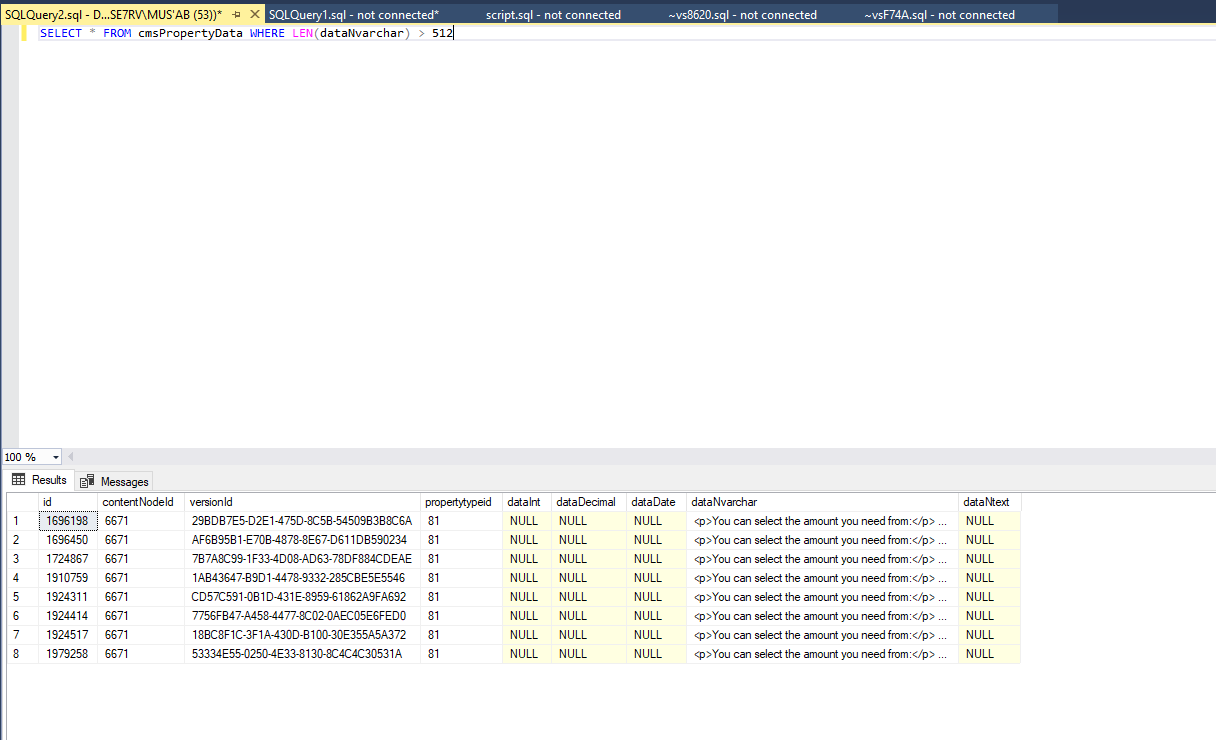Select the versionId column header
The image size is (1216, 740).
[303, 502]
